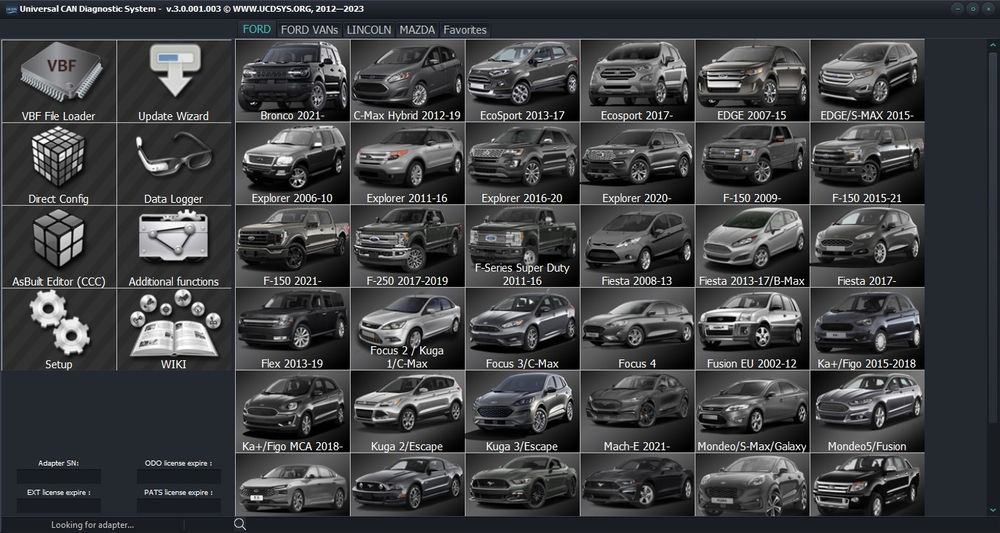1000x533 pixels.
Task: Choose Kuga 3/Escape
Action: coord(522,412)
